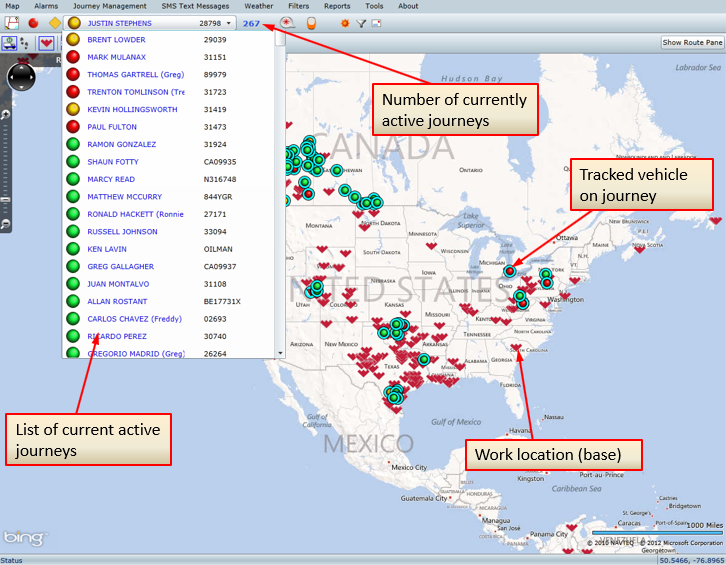
Task: Toggle the red heart work locations icon
Action: tap(46, 43)
